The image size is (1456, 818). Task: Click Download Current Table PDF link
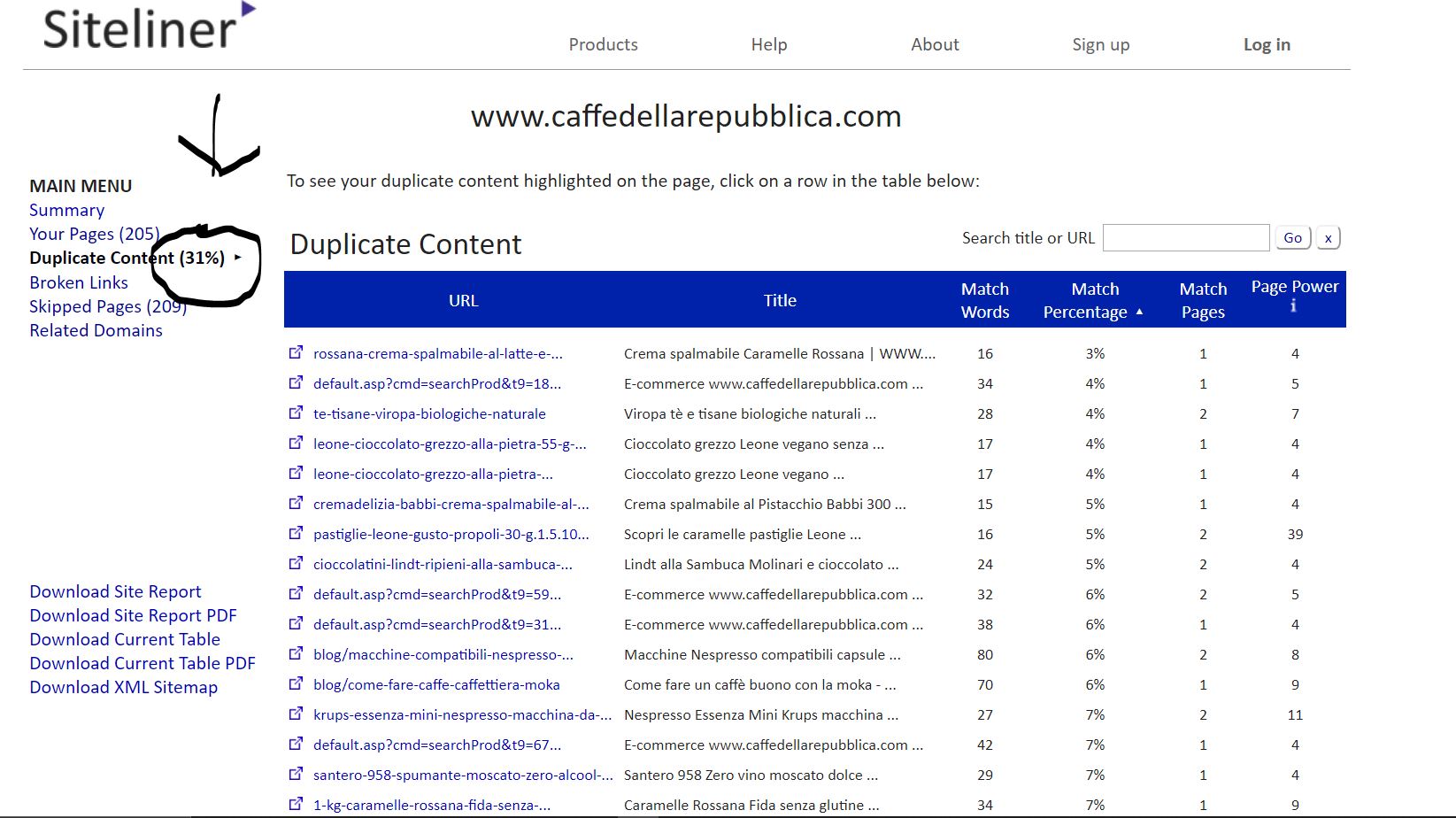coord(143,663)
